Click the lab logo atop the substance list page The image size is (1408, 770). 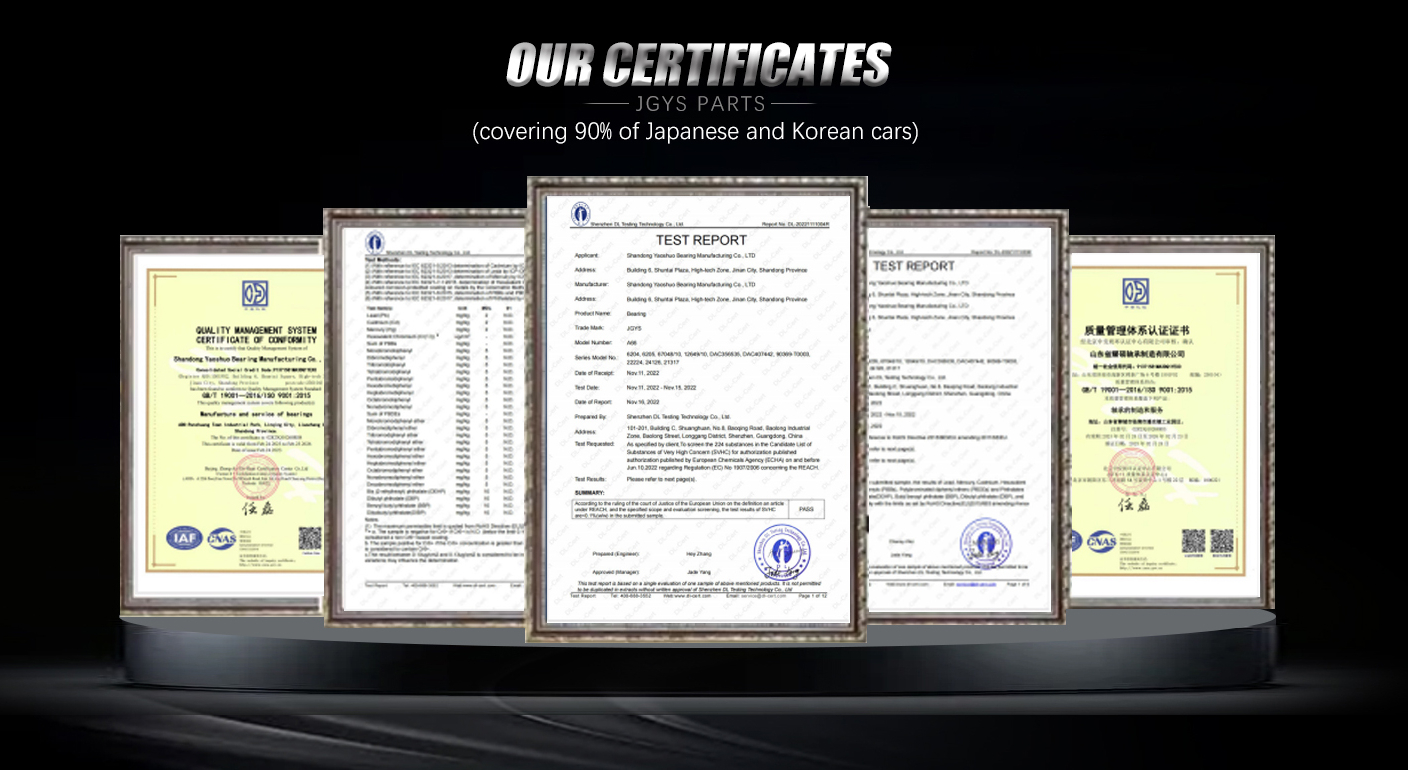[374, 241]
